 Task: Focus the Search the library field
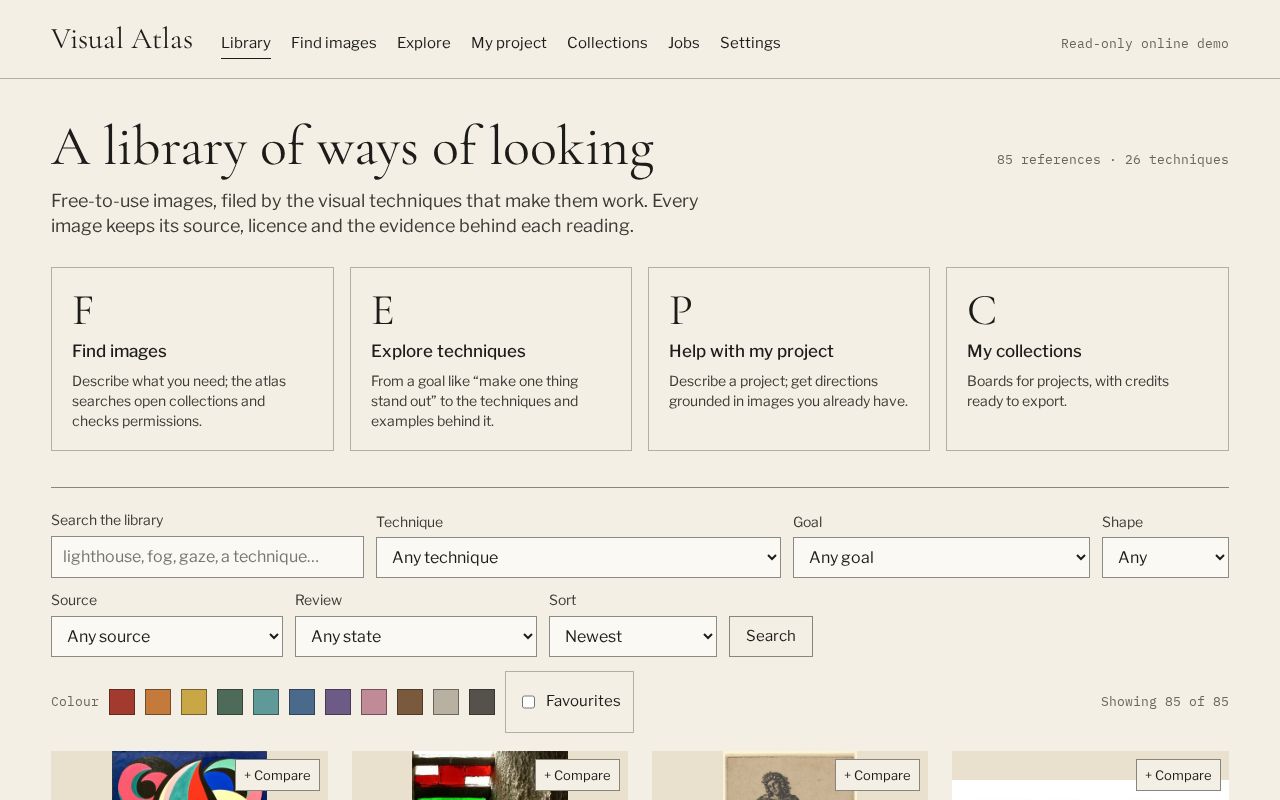click(x=207, y=557)
